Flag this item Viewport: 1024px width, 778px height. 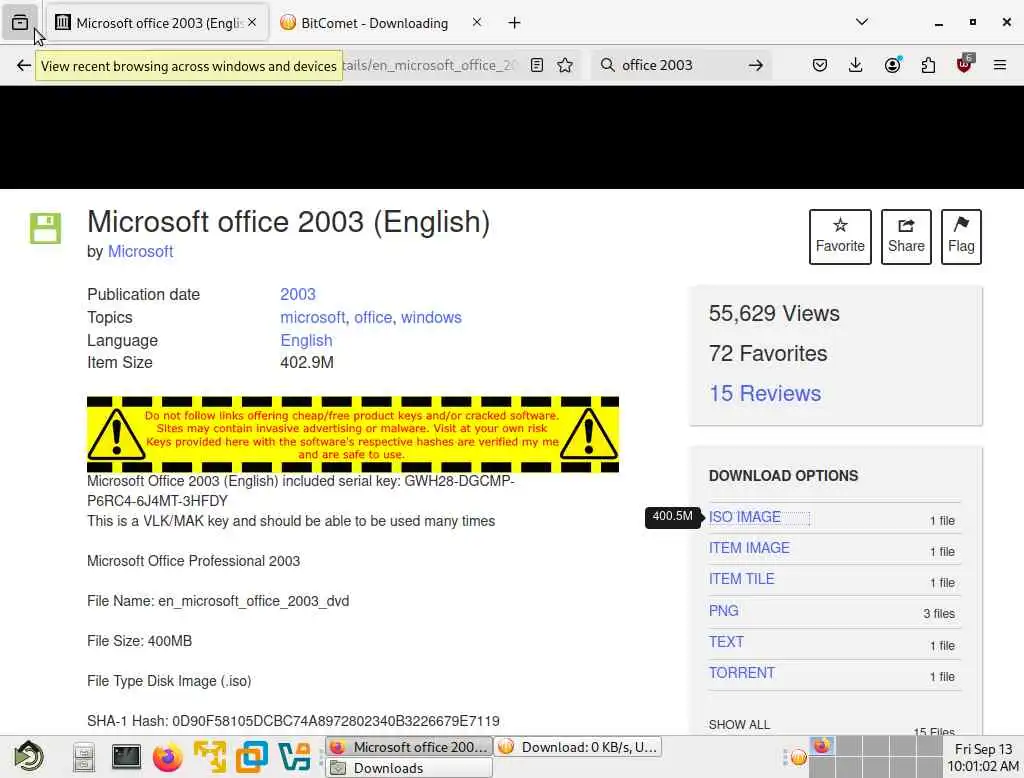961,236
